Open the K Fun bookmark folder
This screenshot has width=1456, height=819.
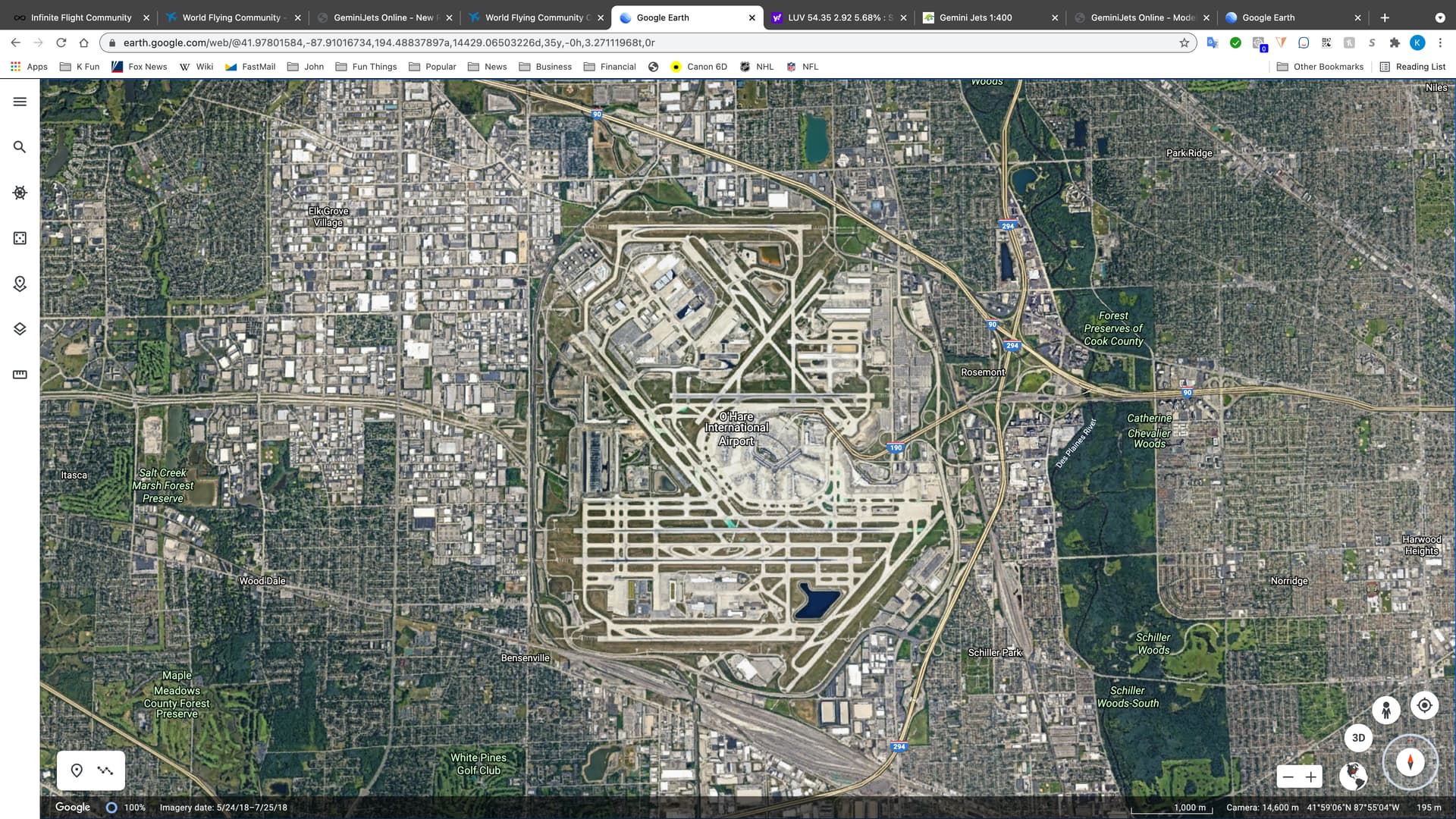(x=80, y=67)
